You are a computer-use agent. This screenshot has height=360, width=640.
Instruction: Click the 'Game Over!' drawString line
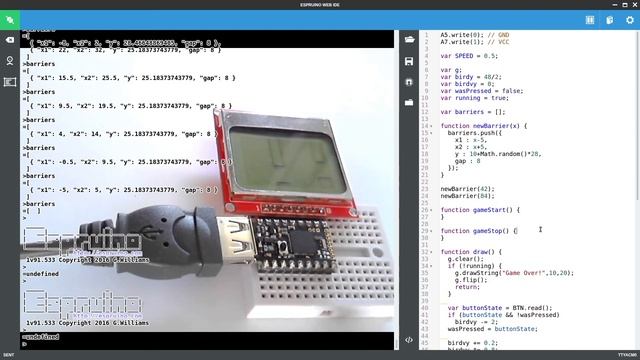coord(514,273)
